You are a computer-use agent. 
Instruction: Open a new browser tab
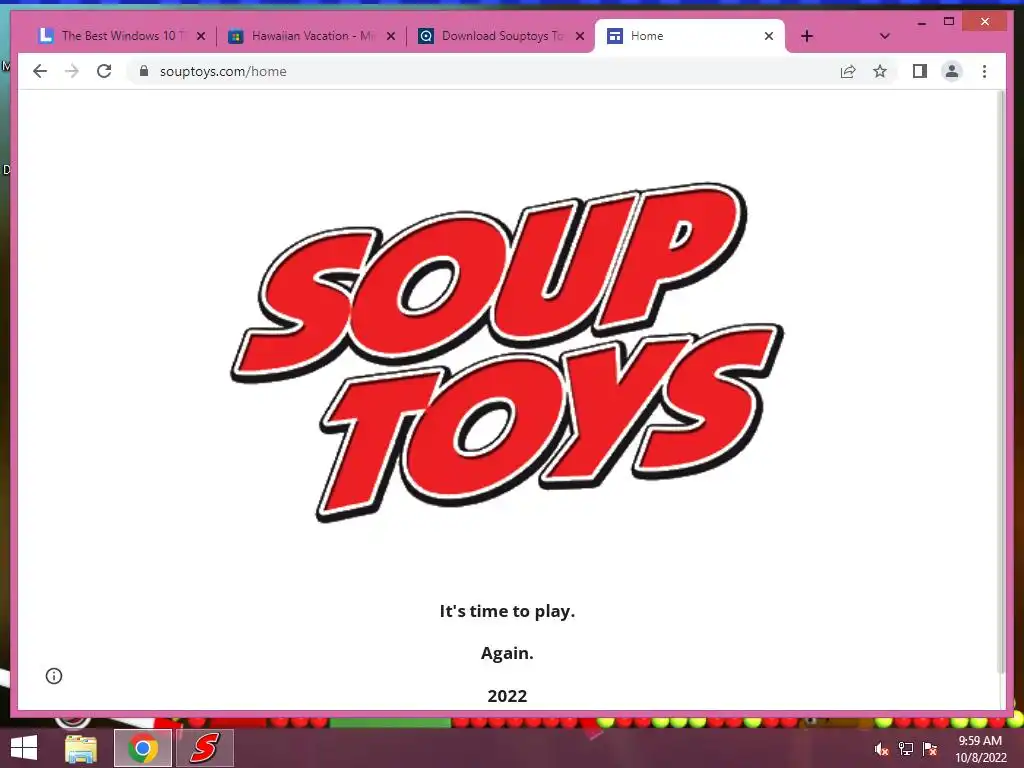[x=807, y=36]
